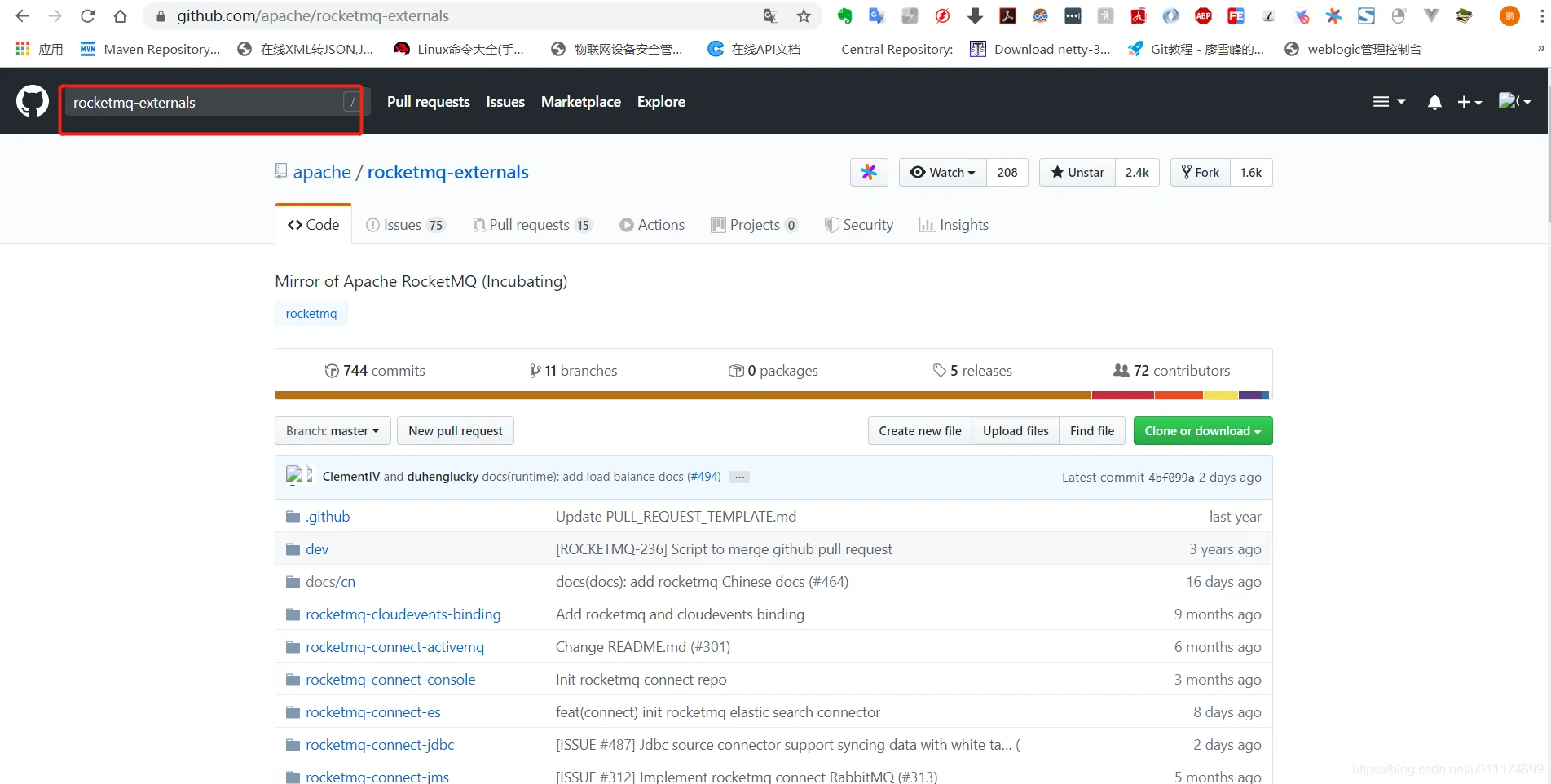The image size is (1551, 784).
Task: Focus the GitHub search input field
Action: (x=204, y=103)
